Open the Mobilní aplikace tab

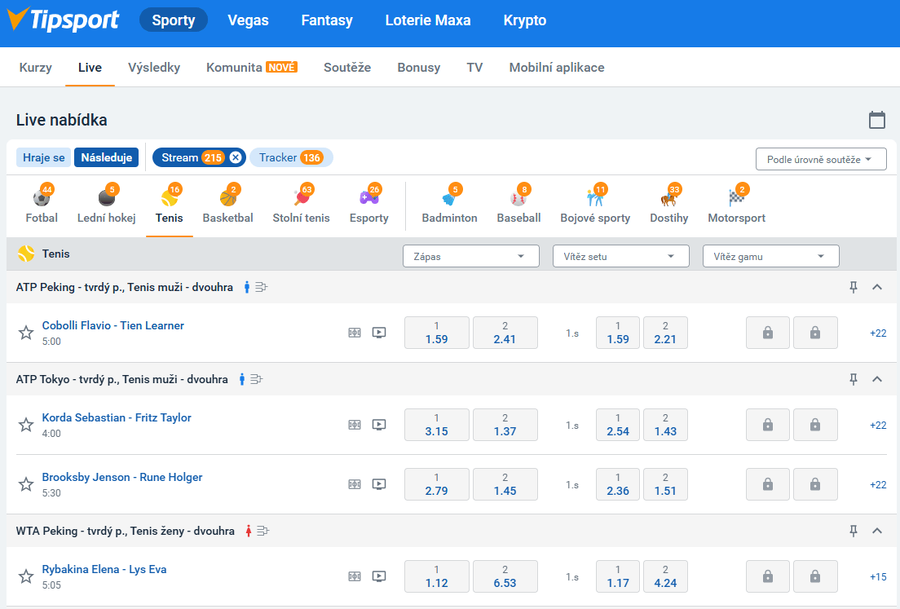[556, 67]
